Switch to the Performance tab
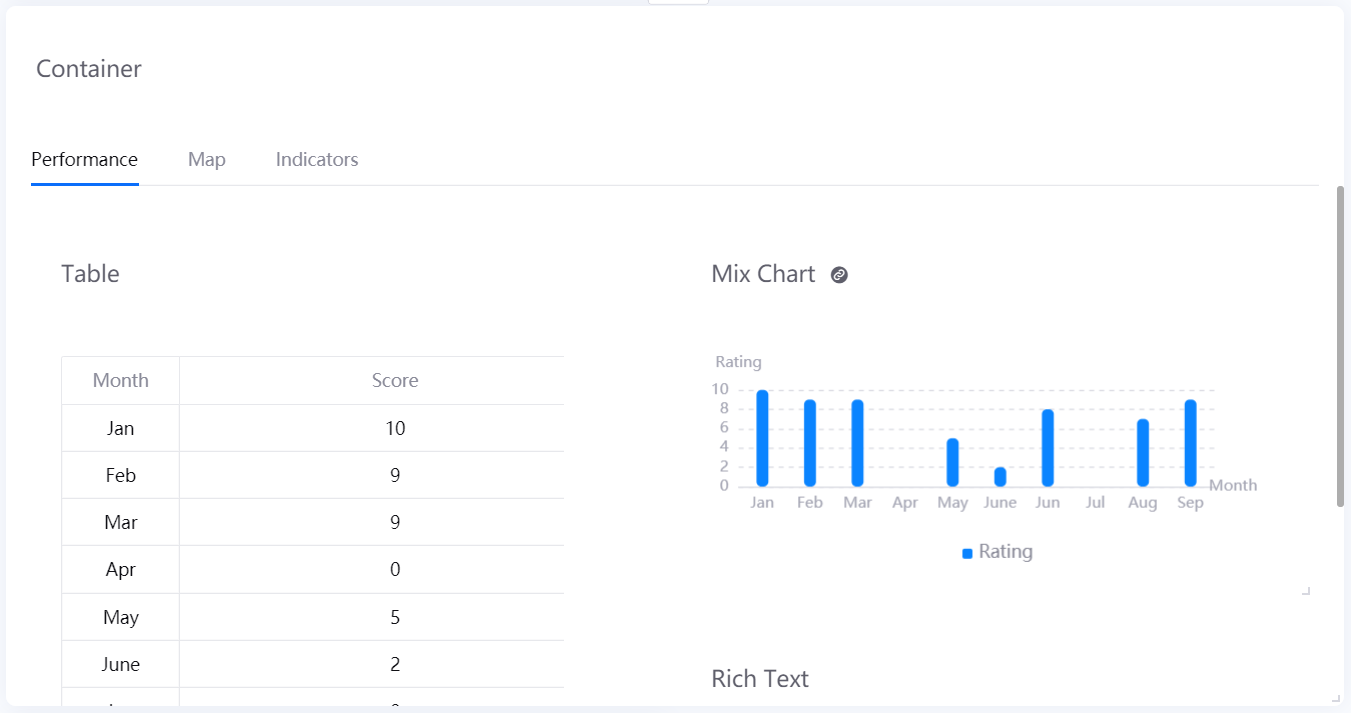 pyautogui.click(x=84, y=160)
